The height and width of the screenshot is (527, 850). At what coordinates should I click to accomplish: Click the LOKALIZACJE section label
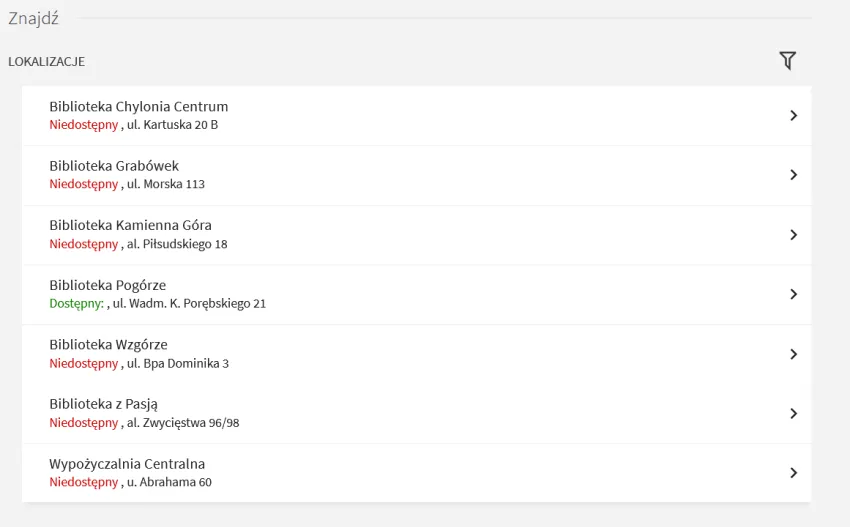coord(46,62)
